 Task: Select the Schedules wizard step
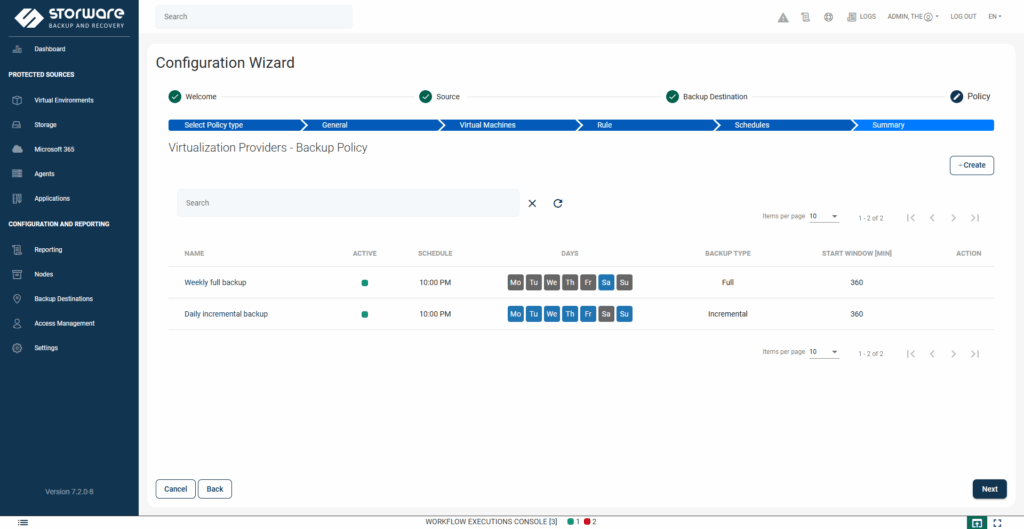[752, 125]
